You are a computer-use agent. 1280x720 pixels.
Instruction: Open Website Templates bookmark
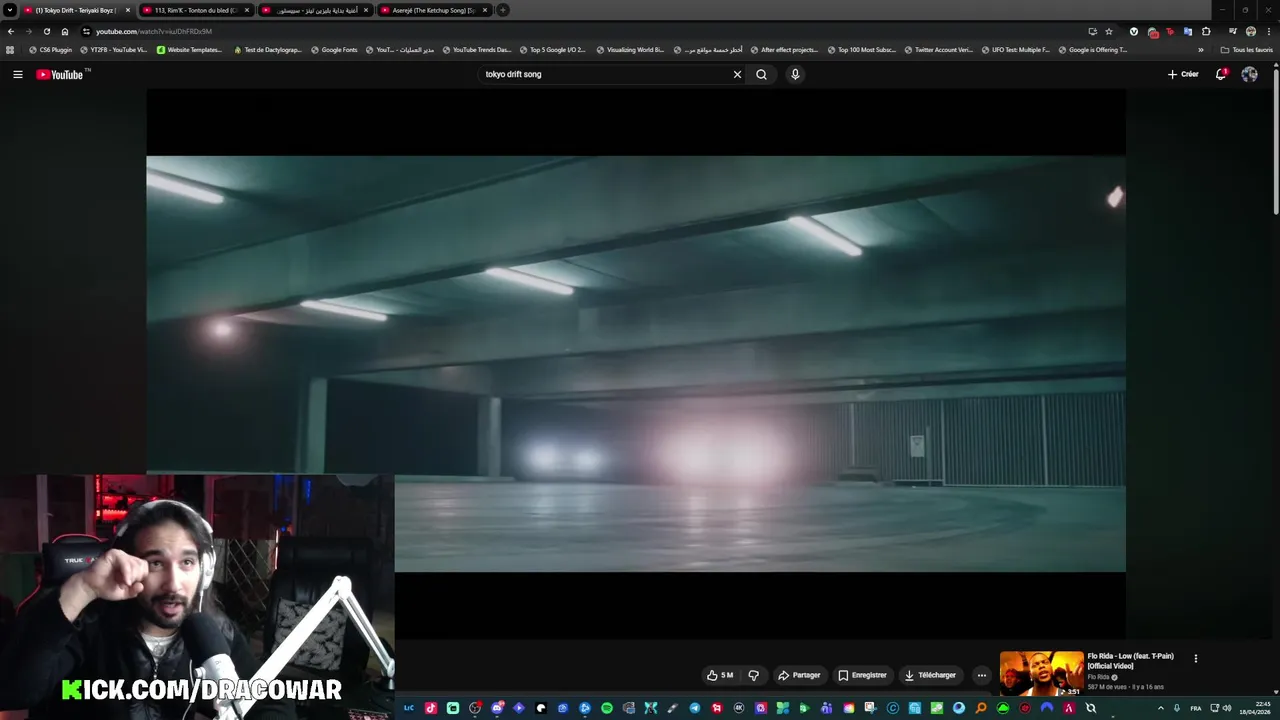tap(190, 50)
